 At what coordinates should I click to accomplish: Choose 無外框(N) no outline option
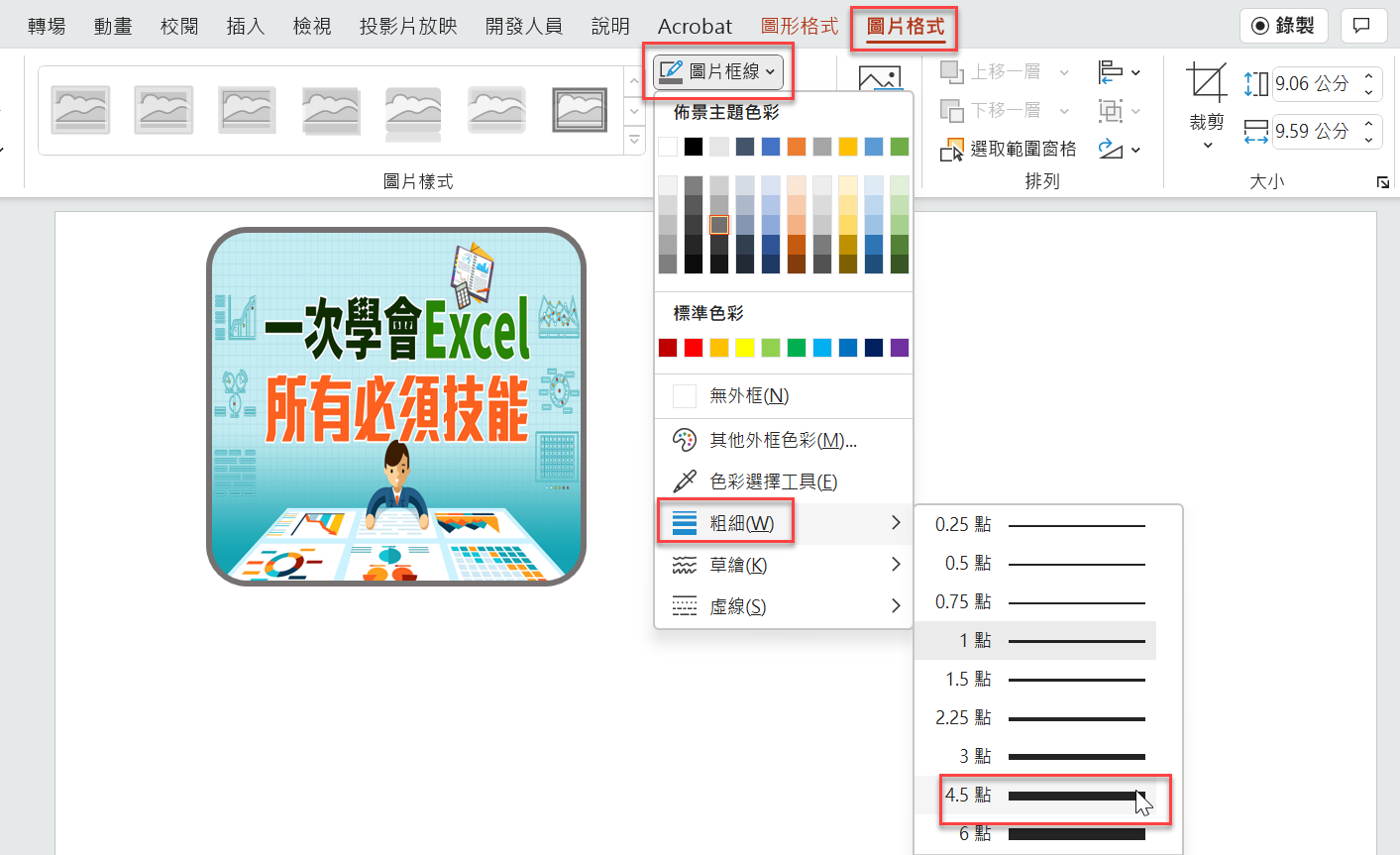point(783,396)
